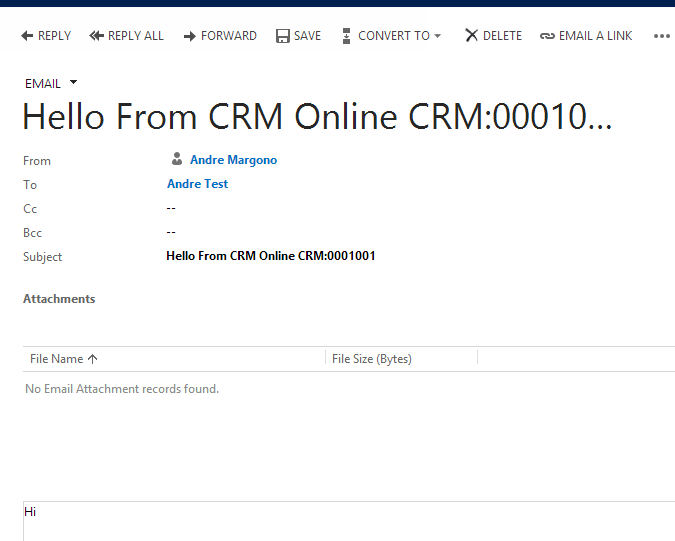Click the empty Cc field

click(171, 208)
